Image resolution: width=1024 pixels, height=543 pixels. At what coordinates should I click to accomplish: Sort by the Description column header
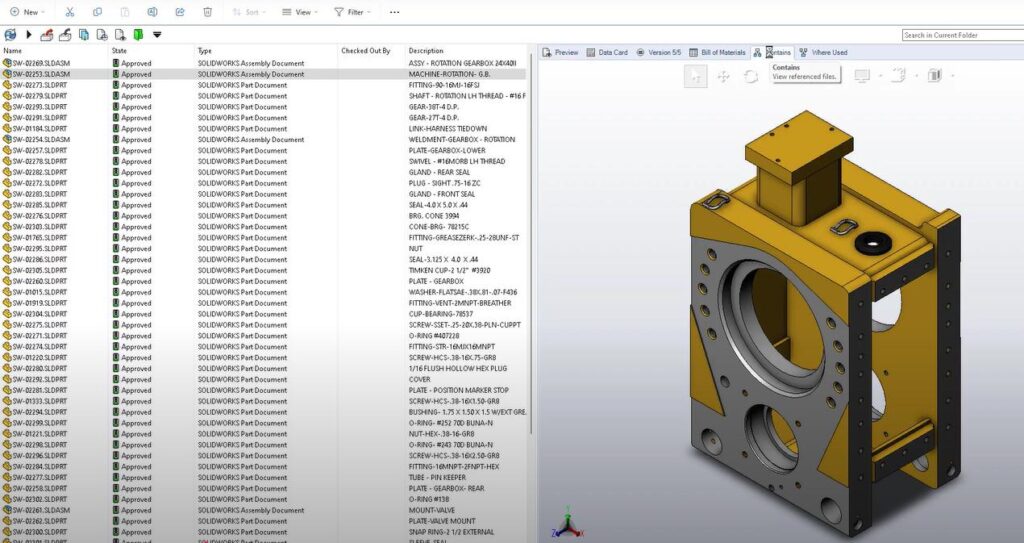coord(426,50)
